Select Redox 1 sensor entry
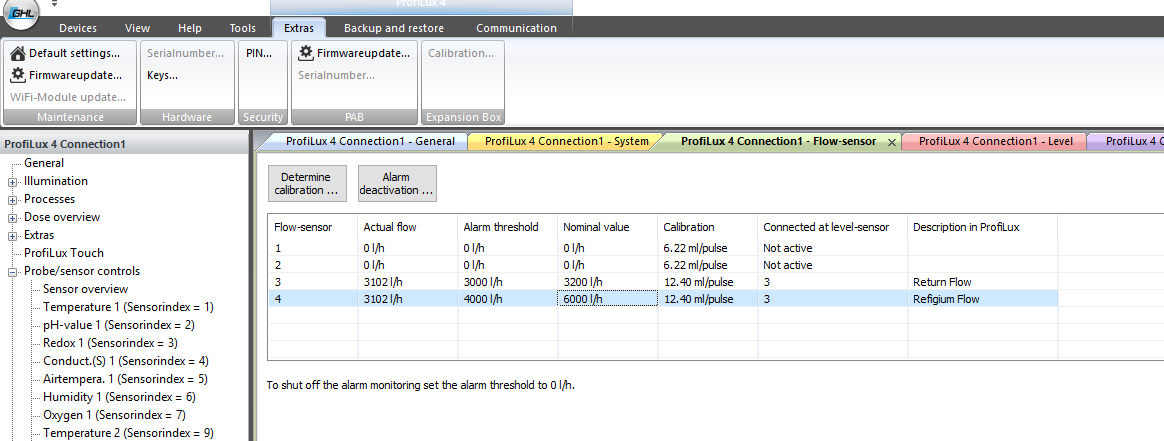1164x441 pixels. pyautogui.click(x=110, y=343)
